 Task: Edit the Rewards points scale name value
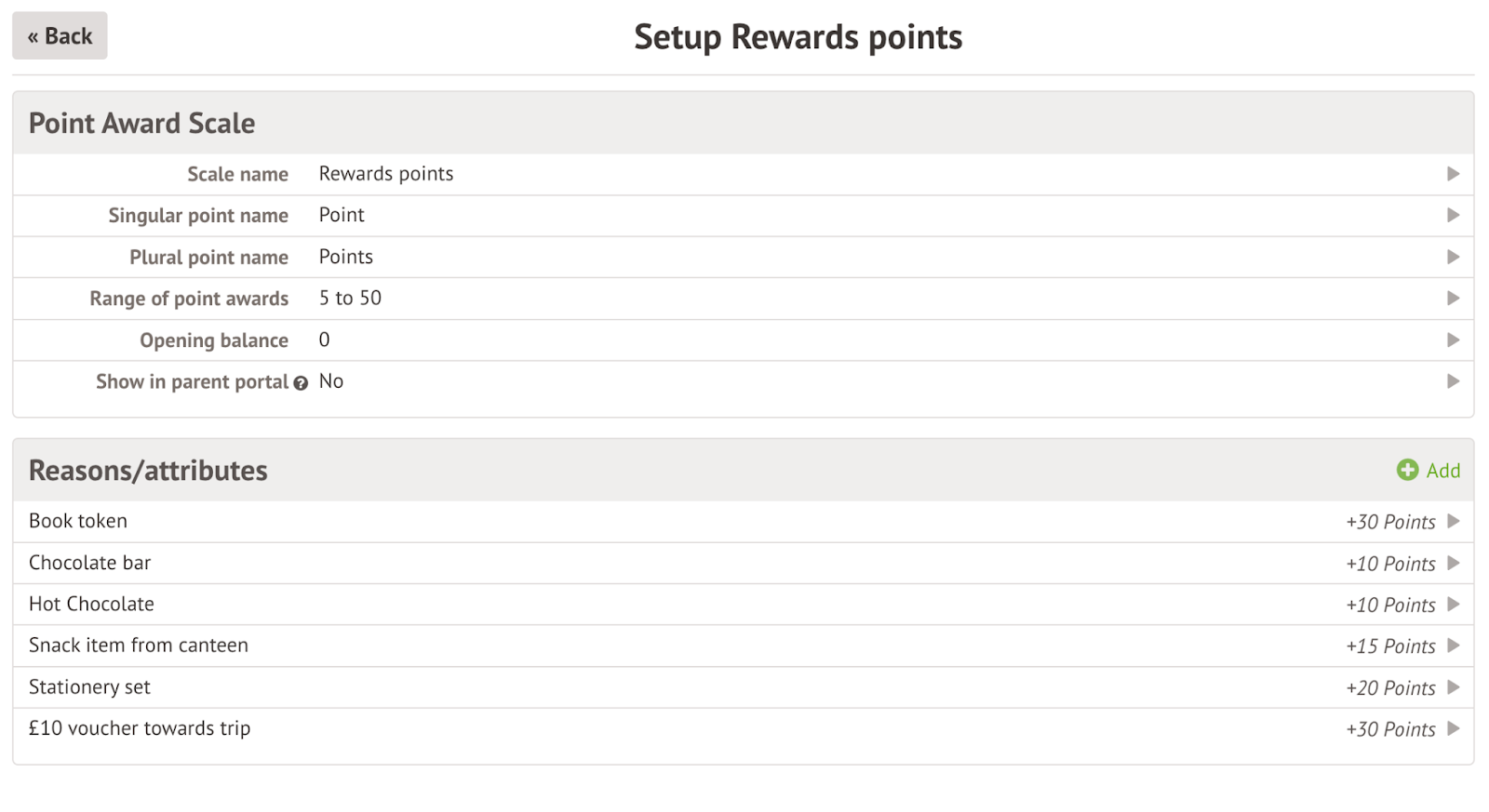tap(386, 174)
